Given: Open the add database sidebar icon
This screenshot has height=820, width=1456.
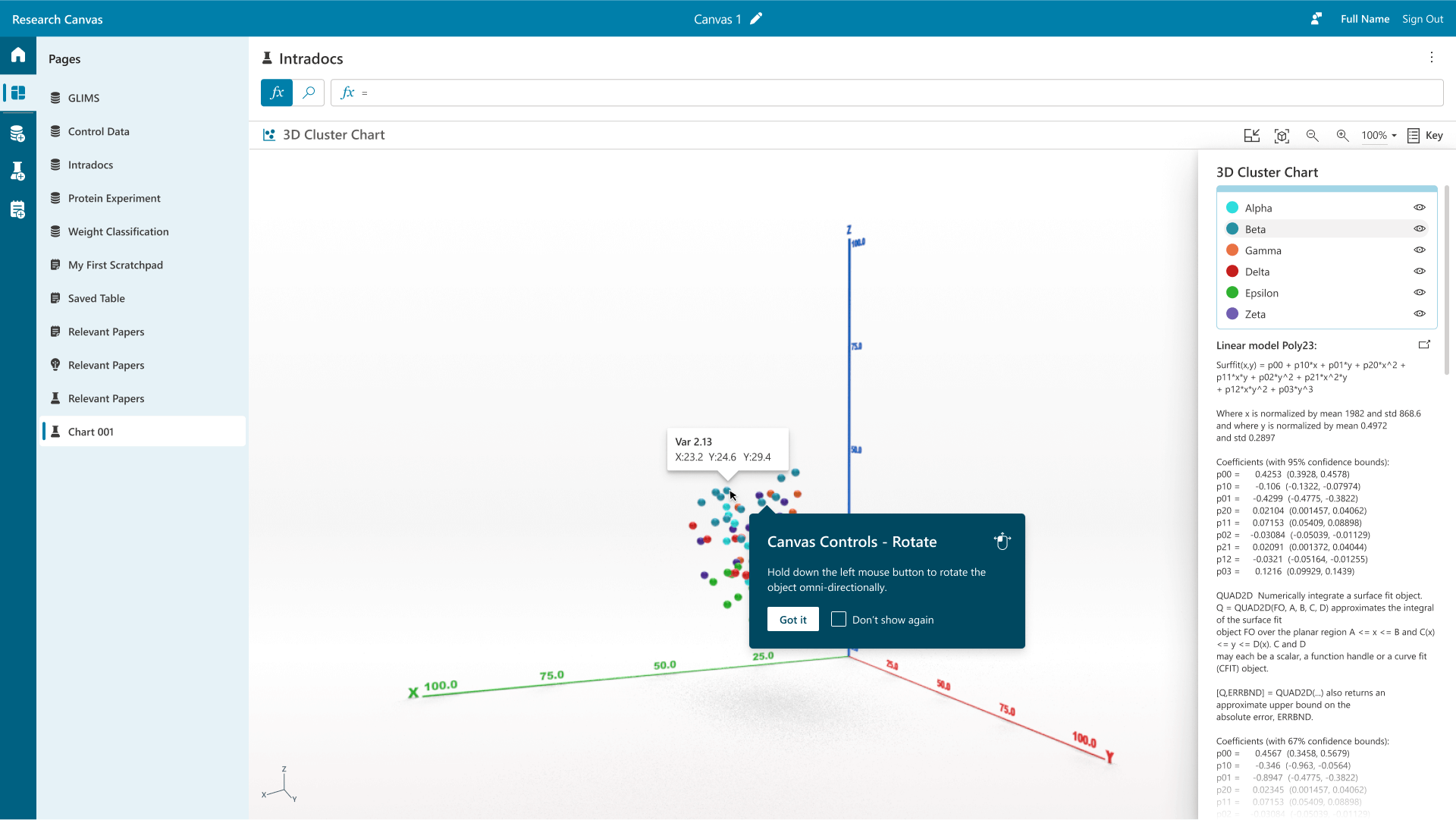Looking at the screenshot, I should [x=17, y=134].
